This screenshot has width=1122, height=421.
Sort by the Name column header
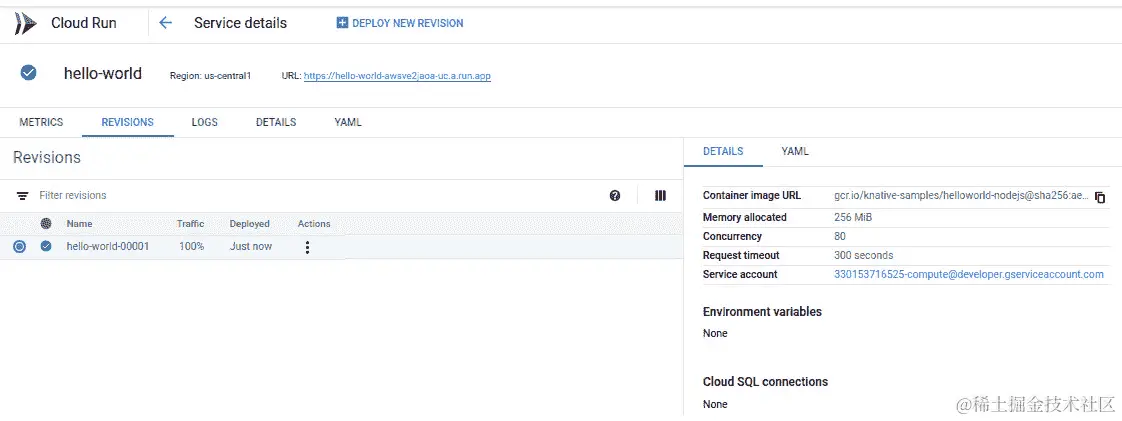pos(79,223)
